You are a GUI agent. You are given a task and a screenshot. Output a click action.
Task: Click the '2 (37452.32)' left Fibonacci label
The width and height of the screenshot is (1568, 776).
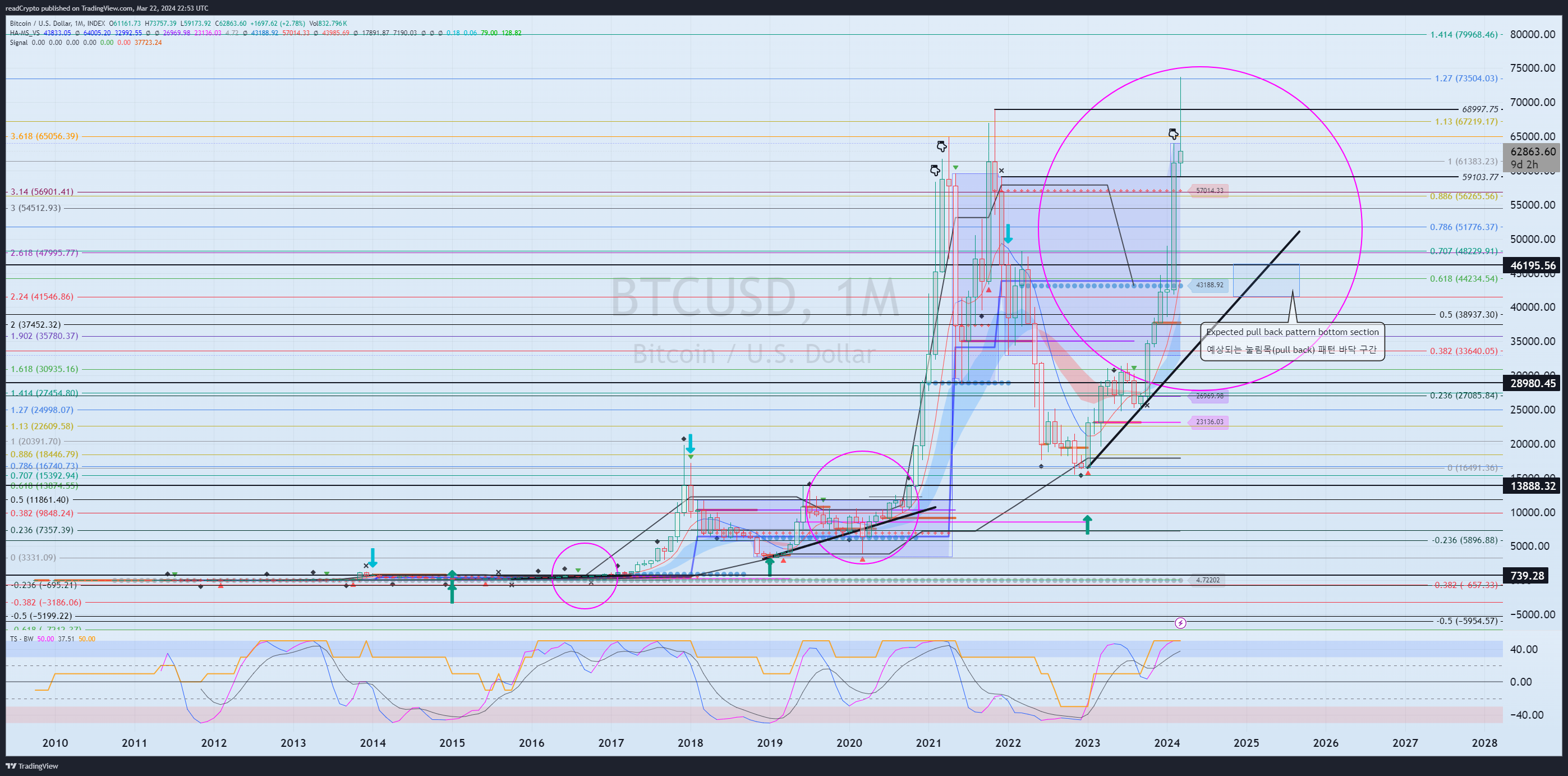click(x=36, y=324)
